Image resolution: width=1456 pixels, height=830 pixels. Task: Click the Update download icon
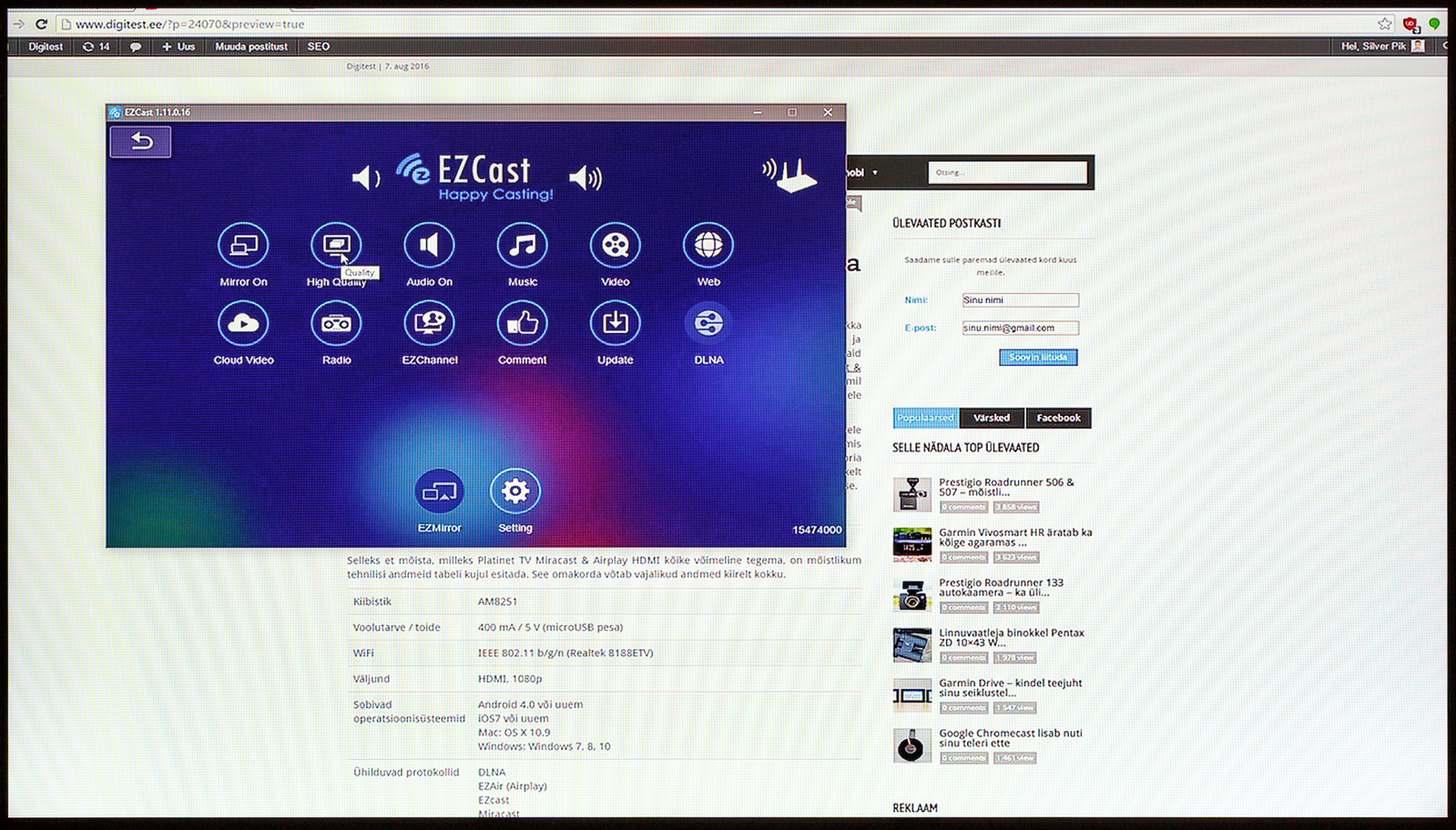click(x=615, y=323)
